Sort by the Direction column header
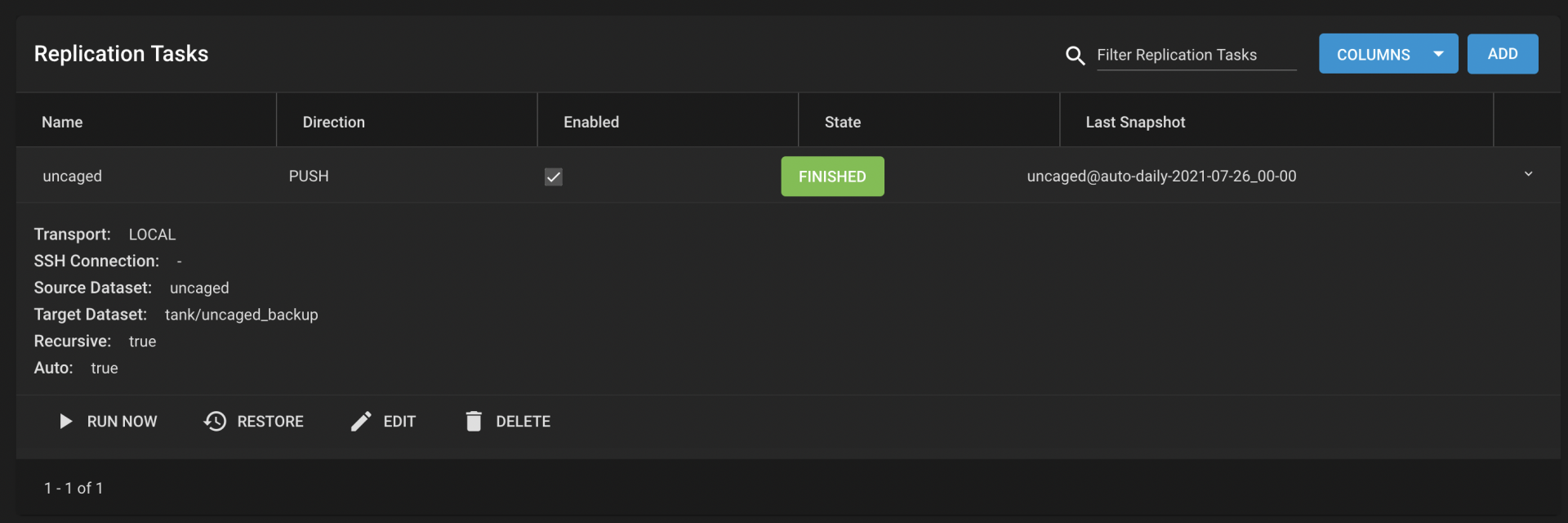Viewport: 1568px width, 523px height. [x=334, y=122]
